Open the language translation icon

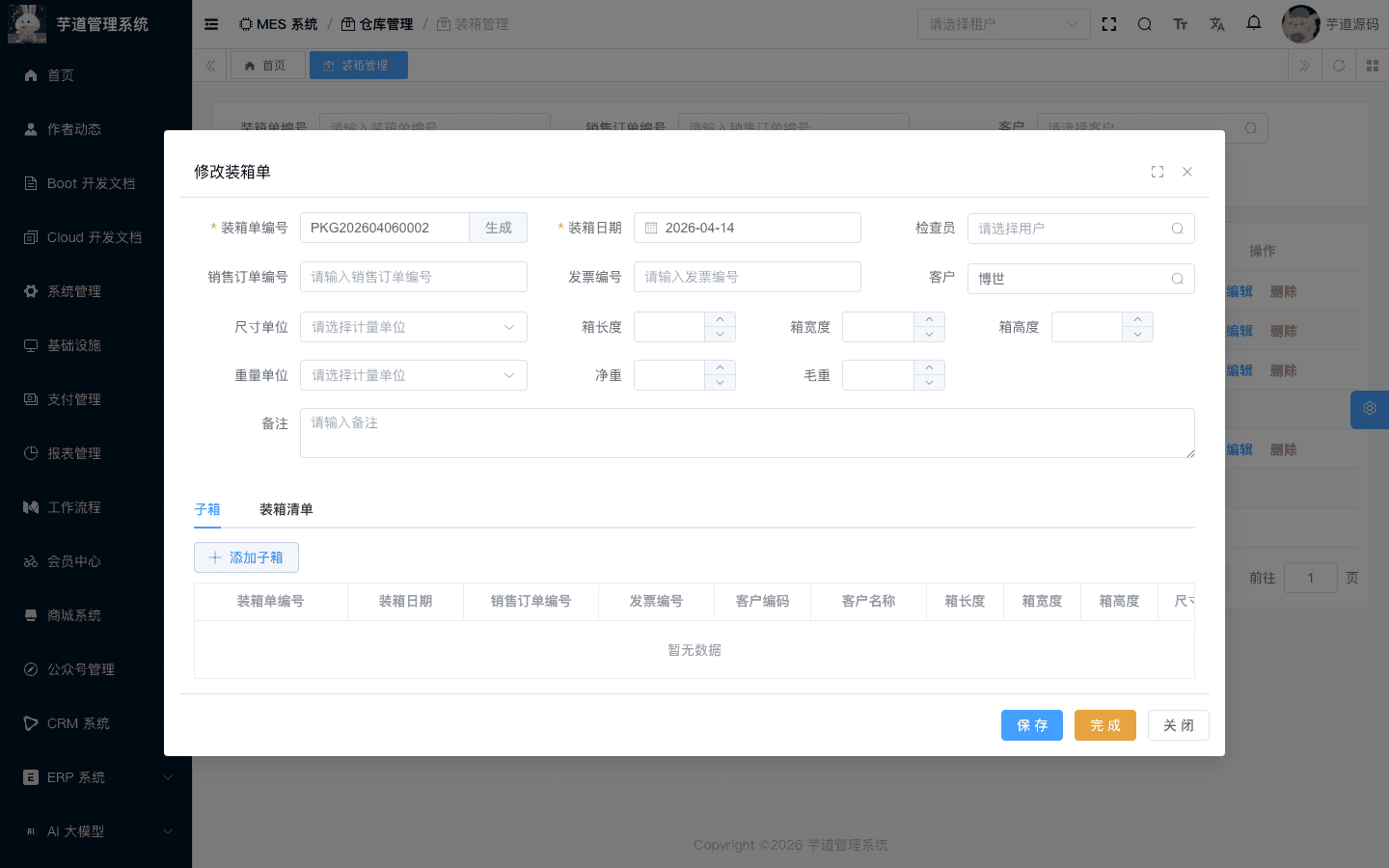(x=1216, y=24)
